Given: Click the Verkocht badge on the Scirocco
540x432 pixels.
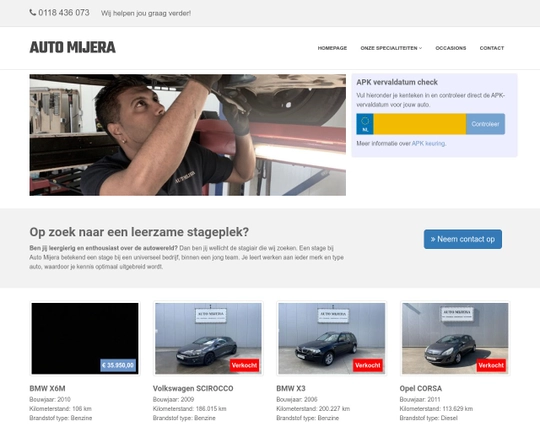Looking at the screenshot, I should 244,365.
